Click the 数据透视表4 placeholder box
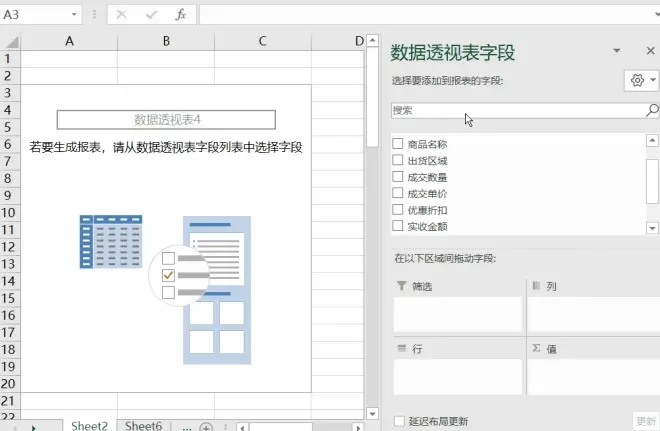This screenshot has height=431, width=660. pyautogui.click(x=166, y=120)
